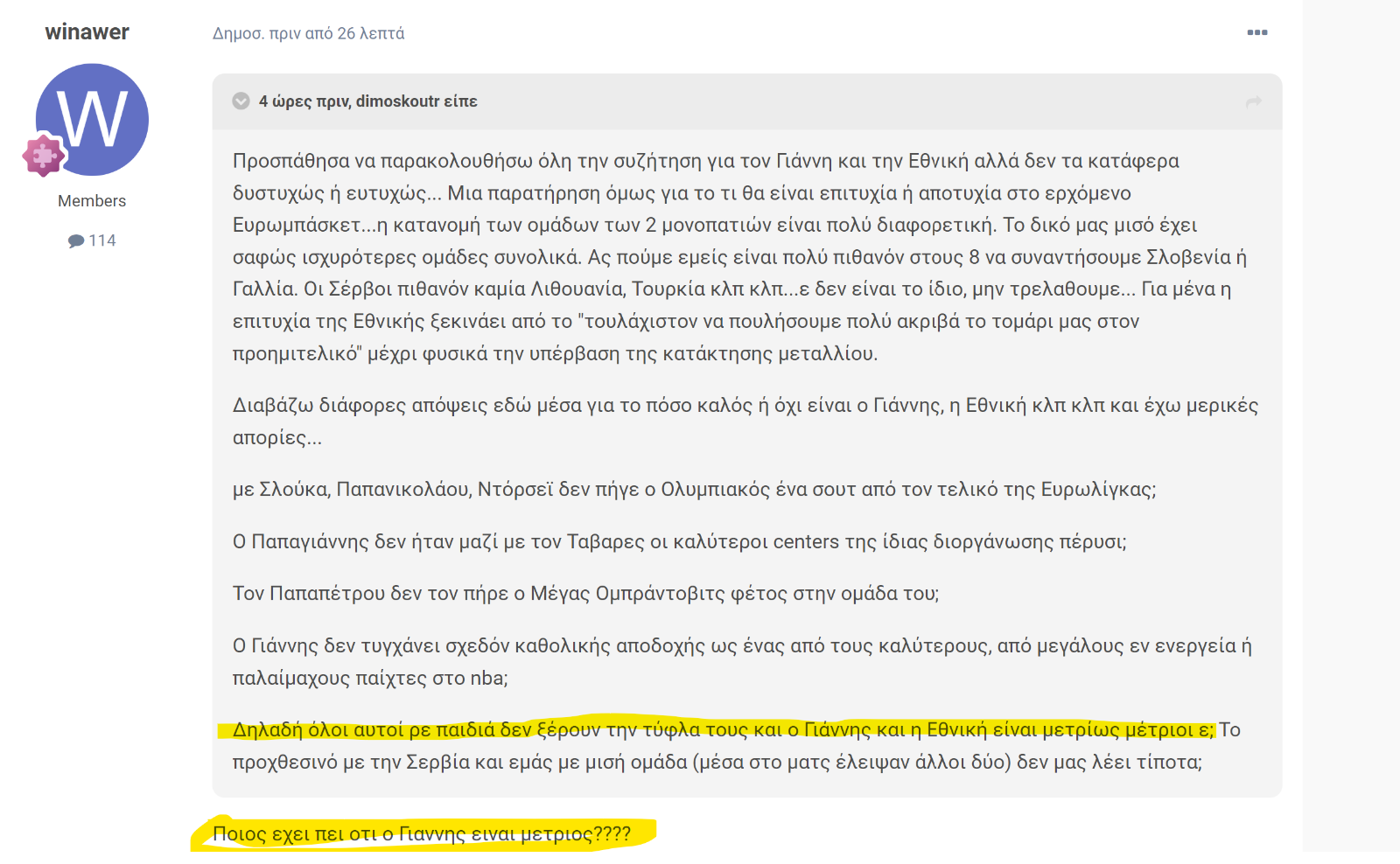
Task: Click the pink rank badge on the avatar
Action: pos(43,156)
